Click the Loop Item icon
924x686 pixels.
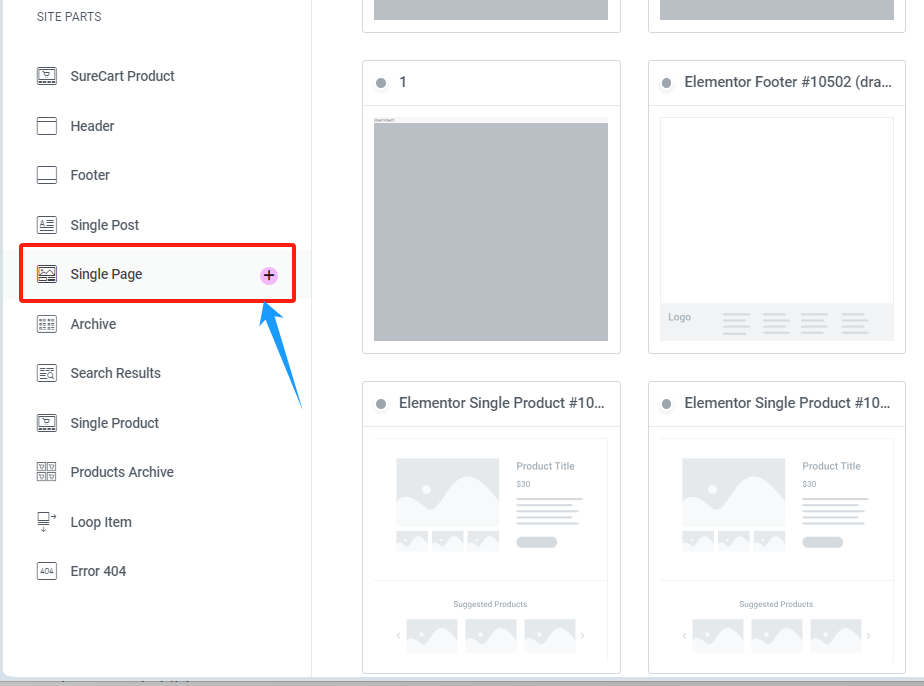[x=46, y=521]
